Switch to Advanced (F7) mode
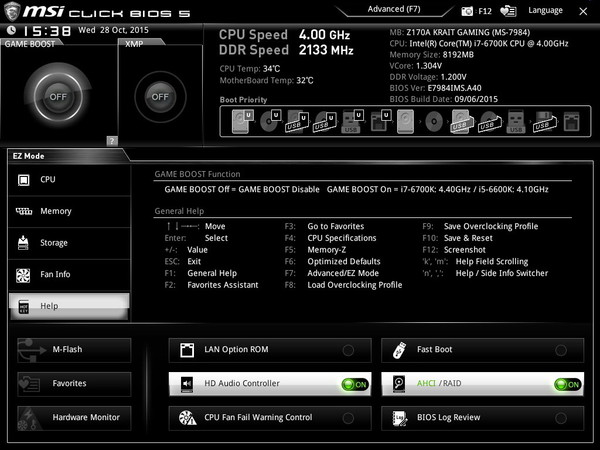The width and height of the screenshot is (600, 450). (394, 9)
